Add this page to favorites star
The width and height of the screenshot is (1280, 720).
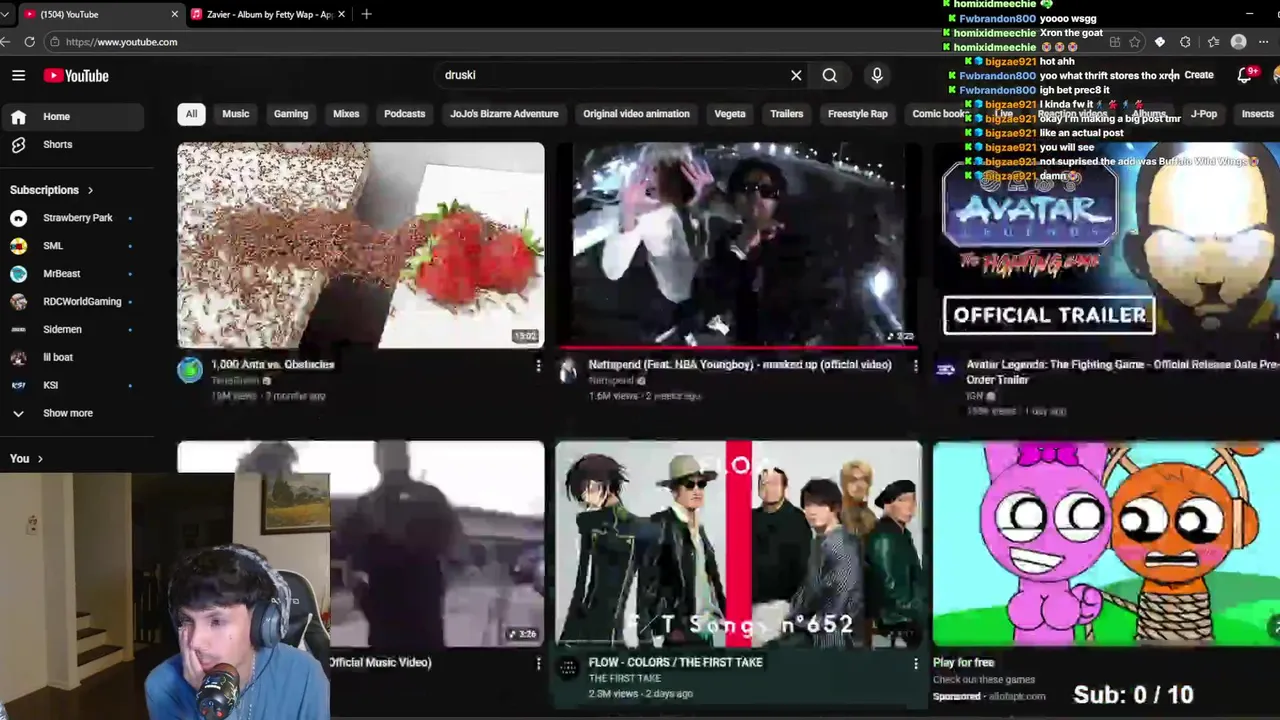(x=1135, y=42)
